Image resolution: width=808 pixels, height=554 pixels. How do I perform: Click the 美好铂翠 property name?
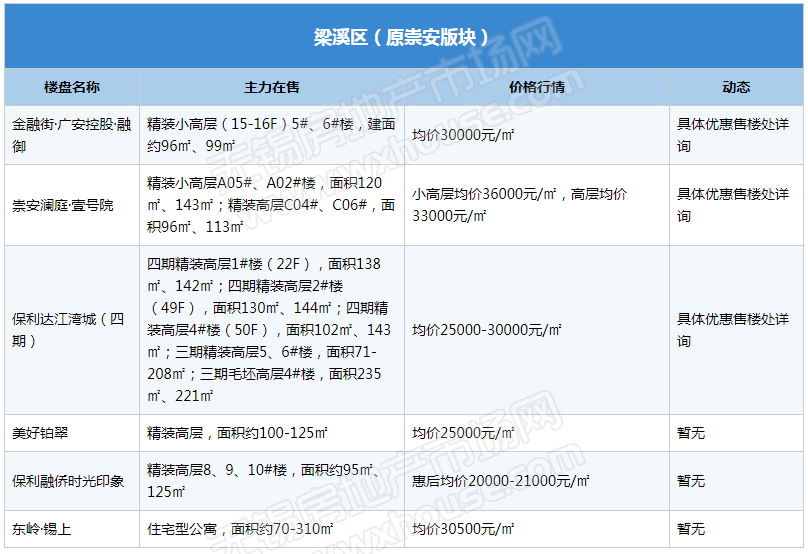point(41,433)
